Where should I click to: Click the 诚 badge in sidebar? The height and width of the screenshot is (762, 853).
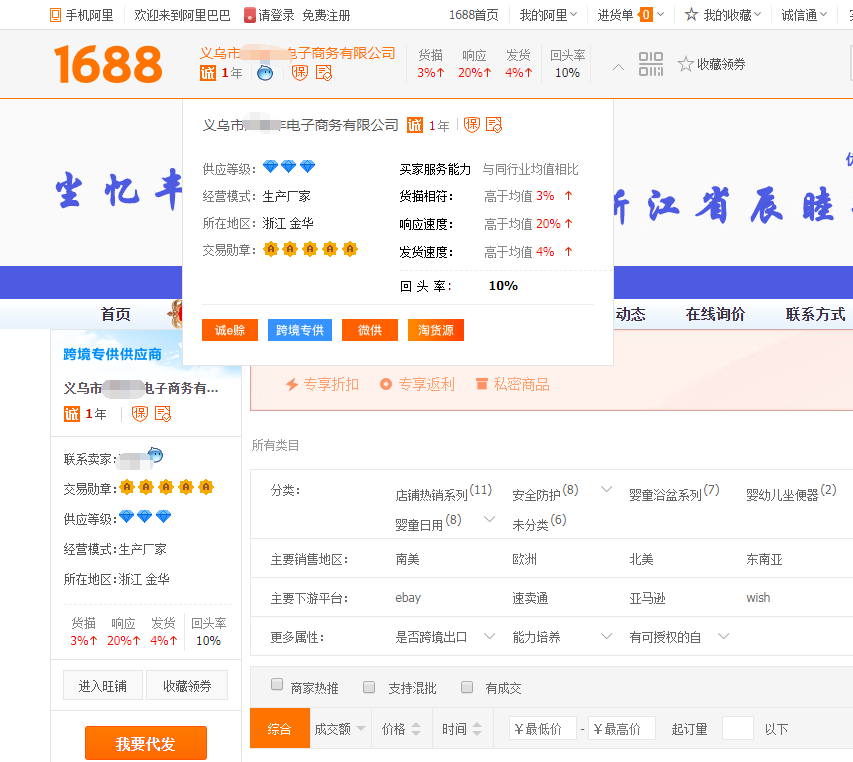point(72,414)
